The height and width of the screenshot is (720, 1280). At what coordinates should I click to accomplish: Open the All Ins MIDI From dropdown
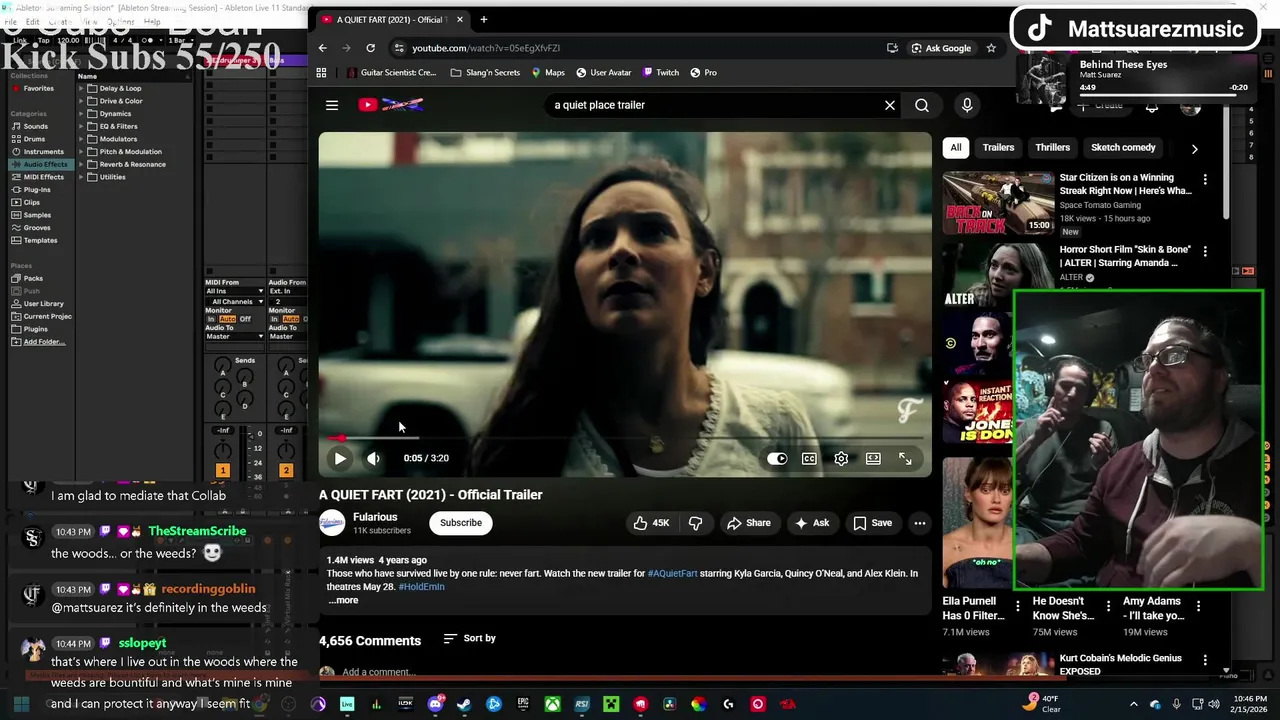tap(235, 292)
